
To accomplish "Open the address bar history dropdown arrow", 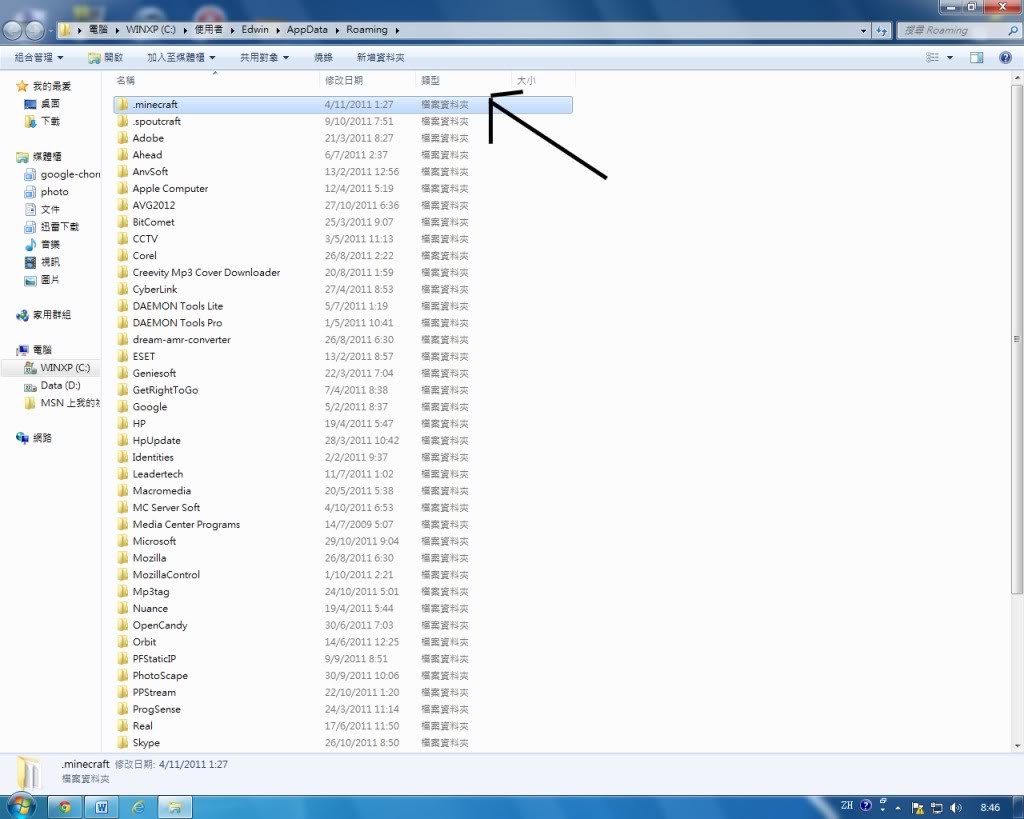I will (863, 30).
